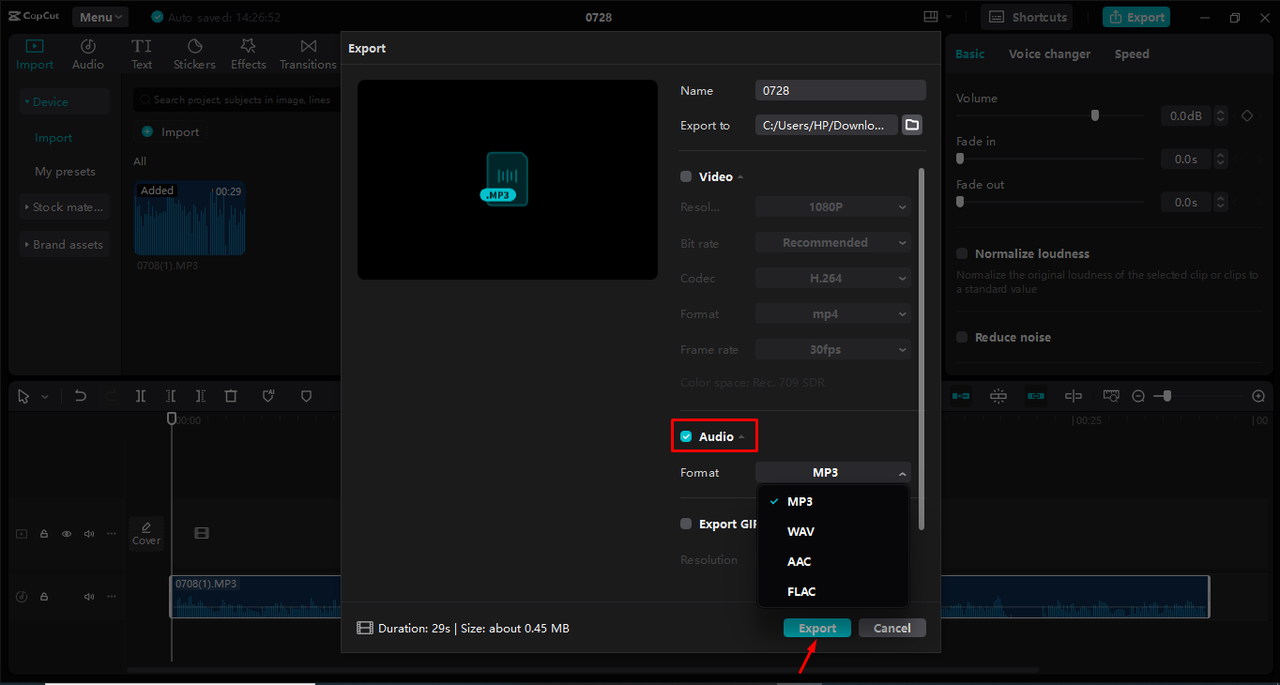Open My presets in the sidebar
1280x685 pixels.
point(65,171)
